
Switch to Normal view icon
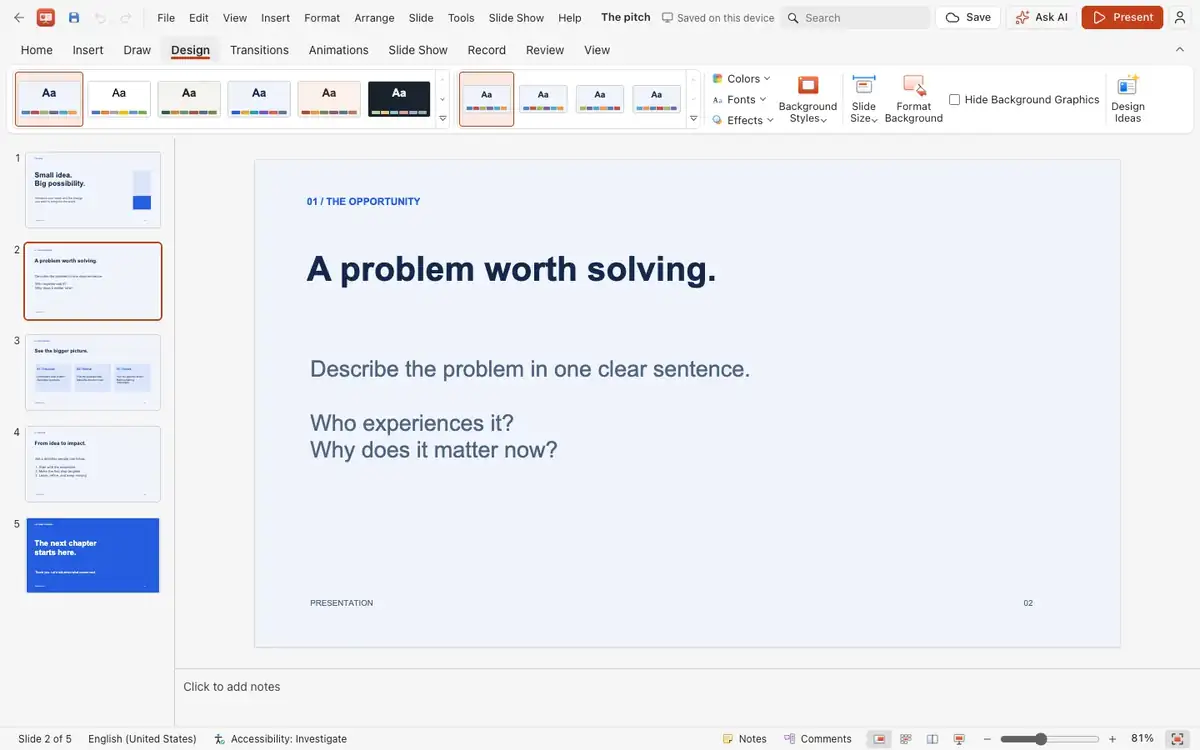[x=879, y=739]
